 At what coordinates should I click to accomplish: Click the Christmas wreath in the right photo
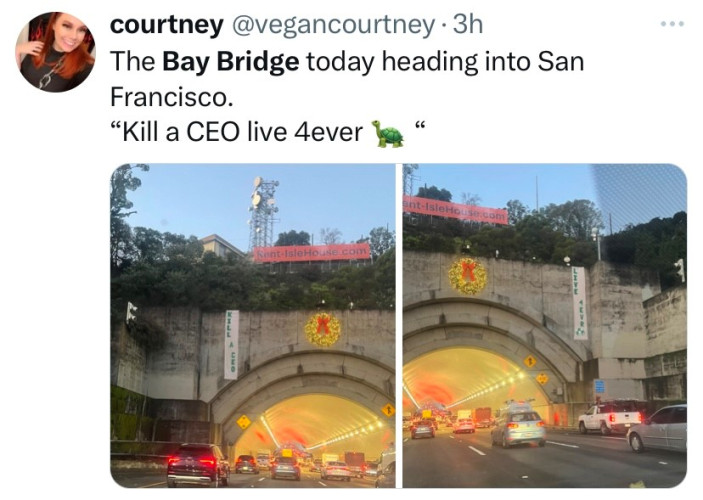[x=468, y=276]
